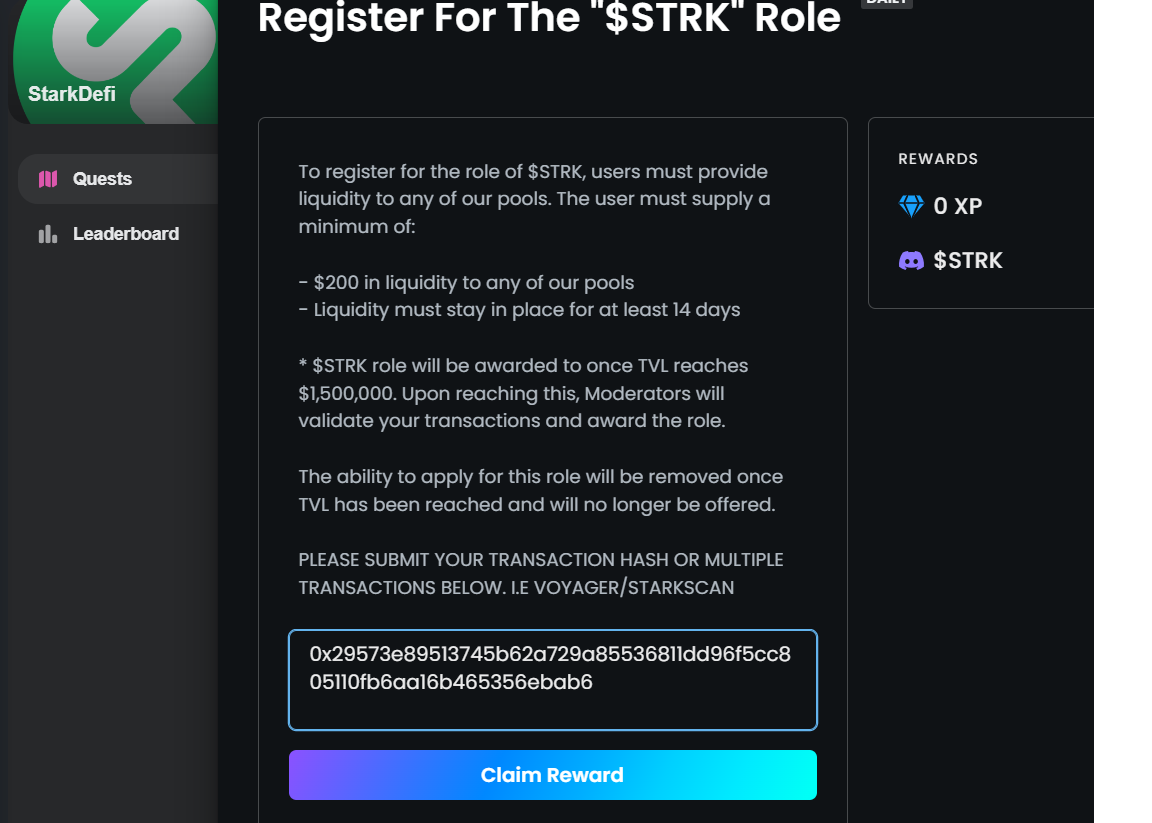This screenshot has width=1152, height=823.
Task: Click the StarkDefi green logo image
Action: pyautogui.click(x=115, y=62)
